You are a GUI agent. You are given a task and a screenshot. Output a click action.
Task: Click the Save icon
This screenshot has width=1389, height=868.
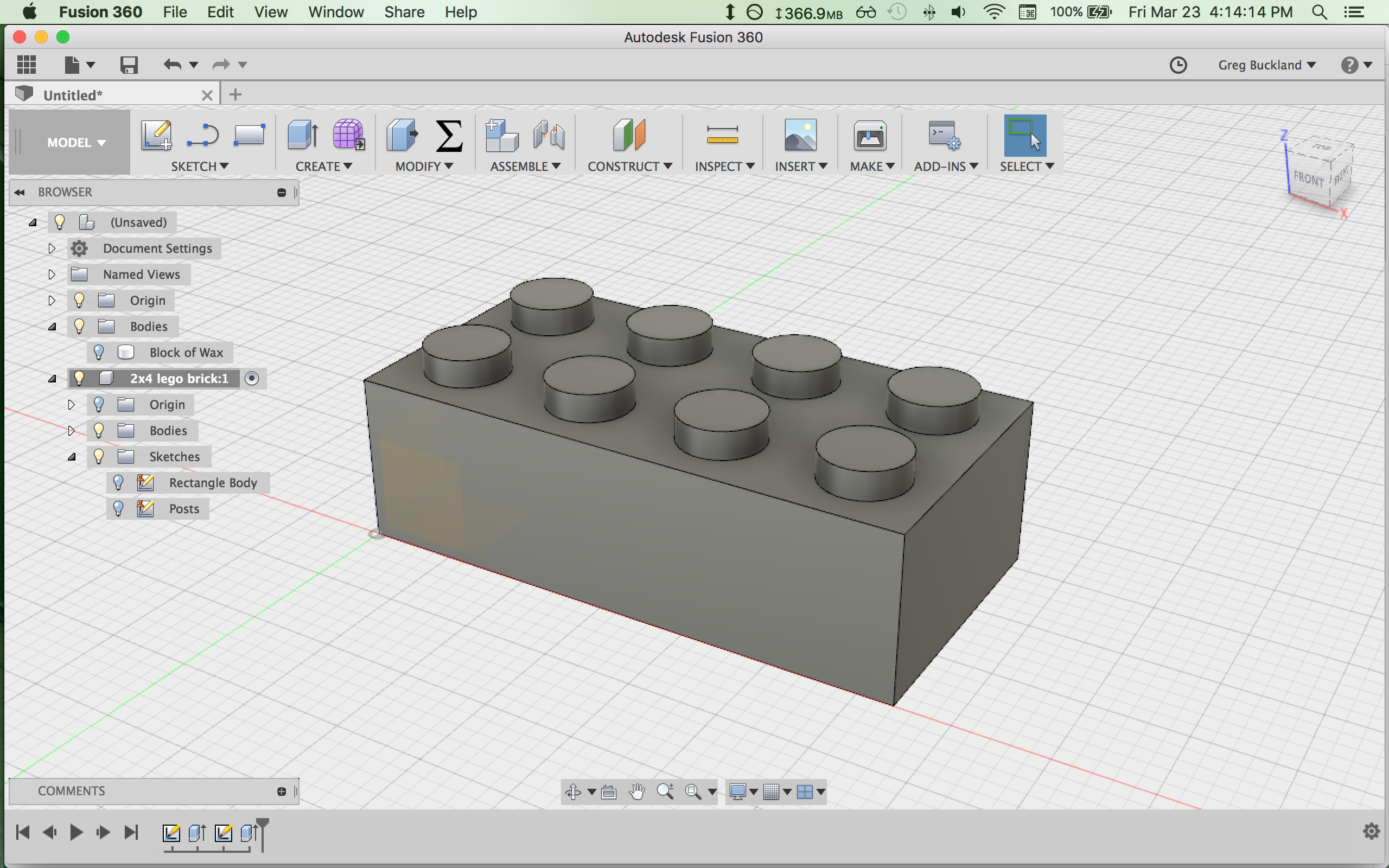[129, 65]
